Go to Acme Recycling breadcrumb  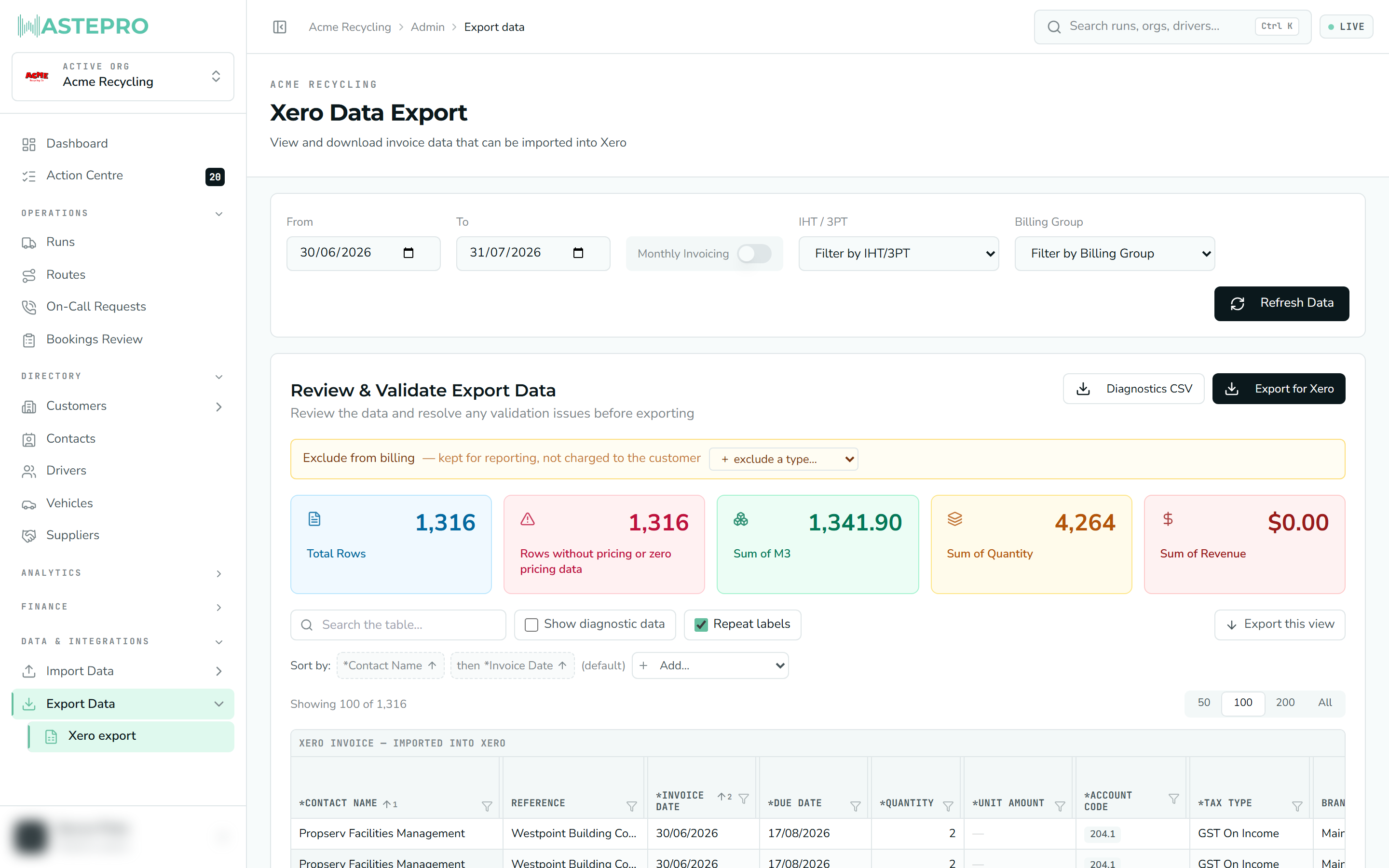[350, 27]
